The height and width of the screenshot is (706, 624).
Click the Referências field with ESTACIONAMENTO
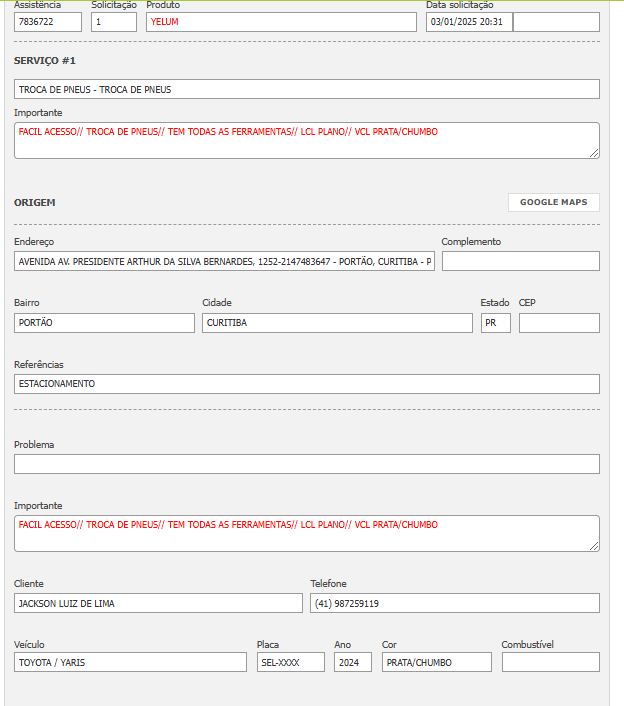coord(307,384)
